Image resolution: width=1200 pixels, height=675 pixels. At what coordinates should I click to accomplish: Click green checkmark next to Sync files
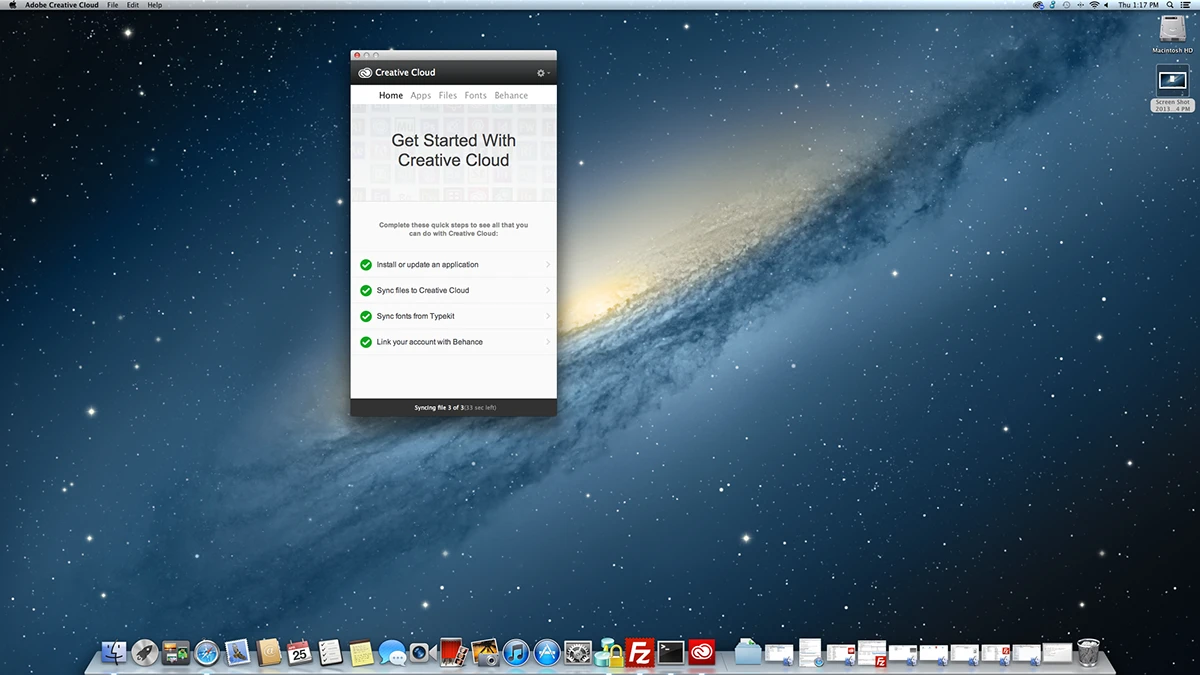[366, 291]
